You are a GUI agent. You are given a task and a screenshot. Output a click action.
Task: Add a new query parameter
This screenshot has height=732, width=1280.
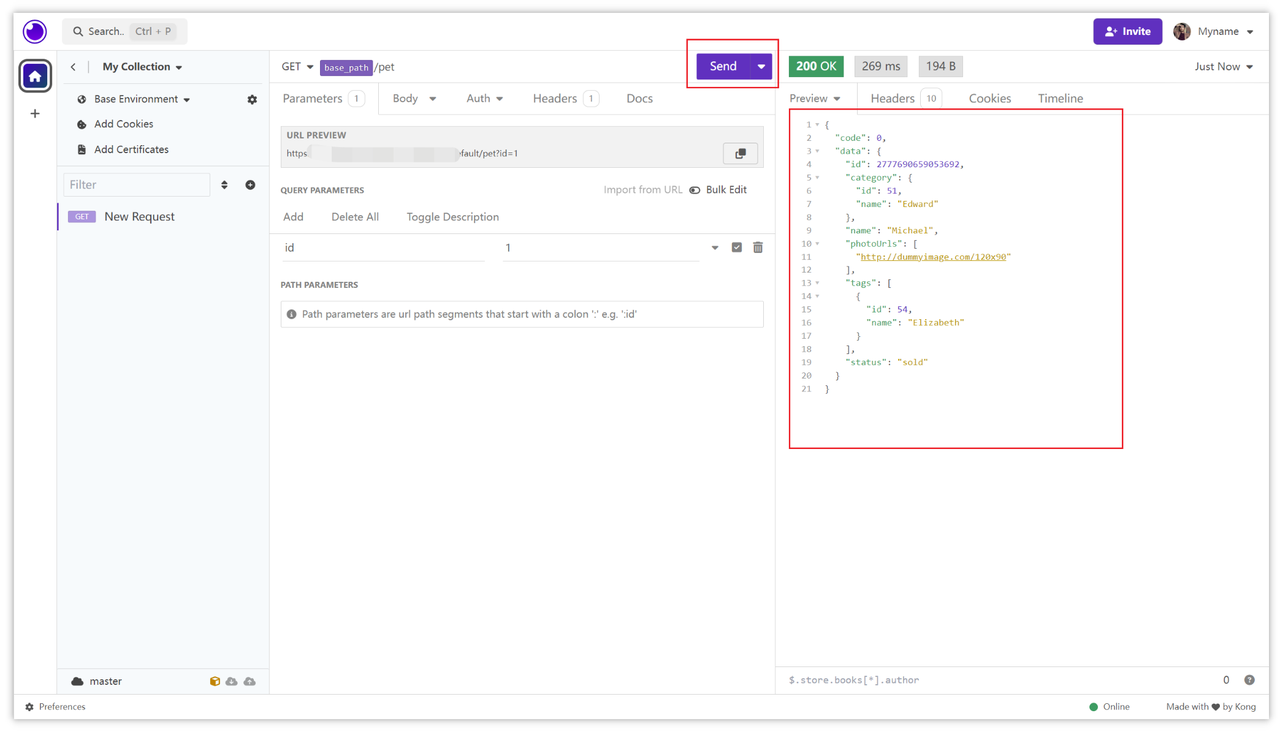click(293, 217)
